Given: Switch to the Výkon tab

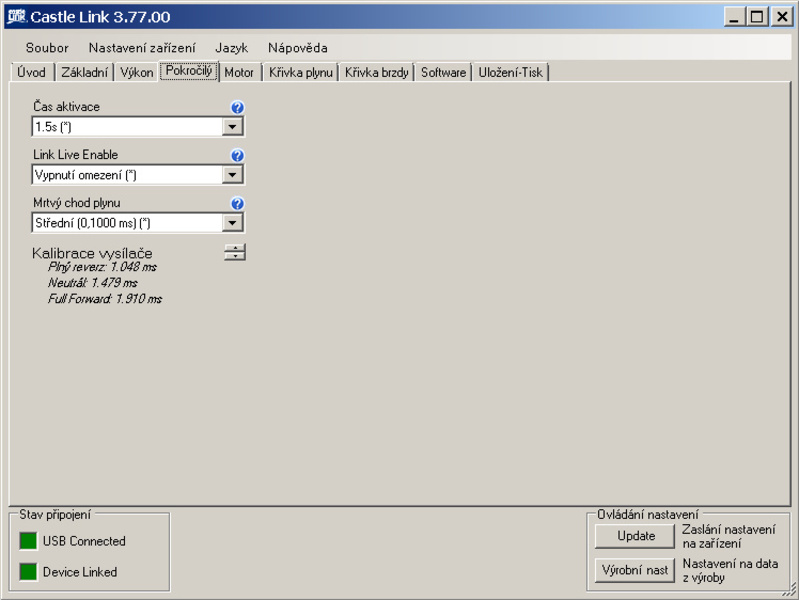Looking at the screenshot, I should pyautogui.click(x=137, y=72).
